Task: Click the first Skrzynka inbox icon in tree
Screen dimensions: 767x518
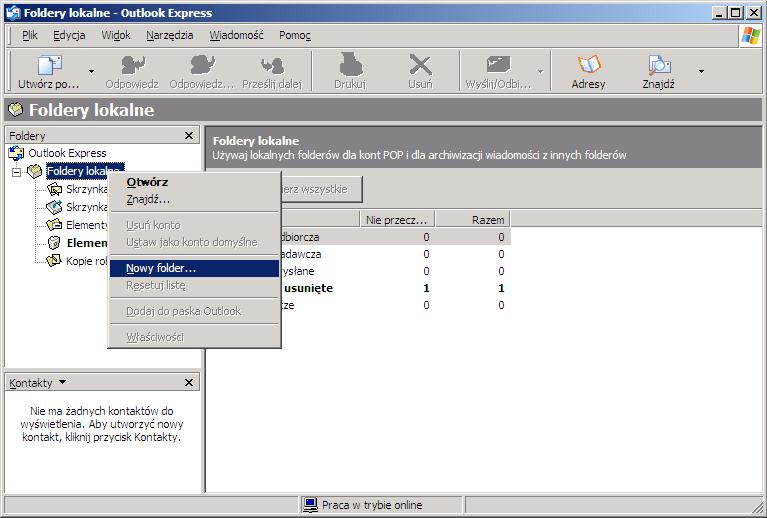Action: tap(54, 189)
